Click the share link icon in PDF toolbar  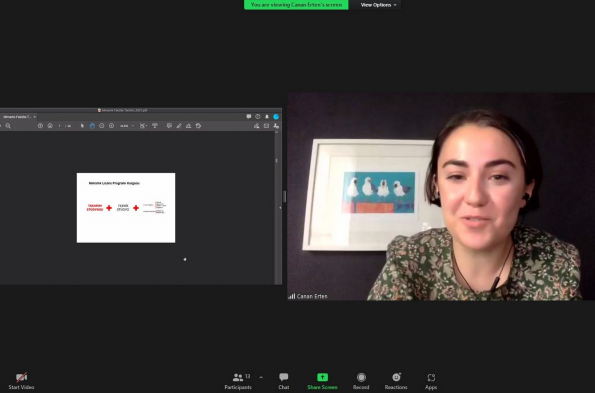point(257,126)
